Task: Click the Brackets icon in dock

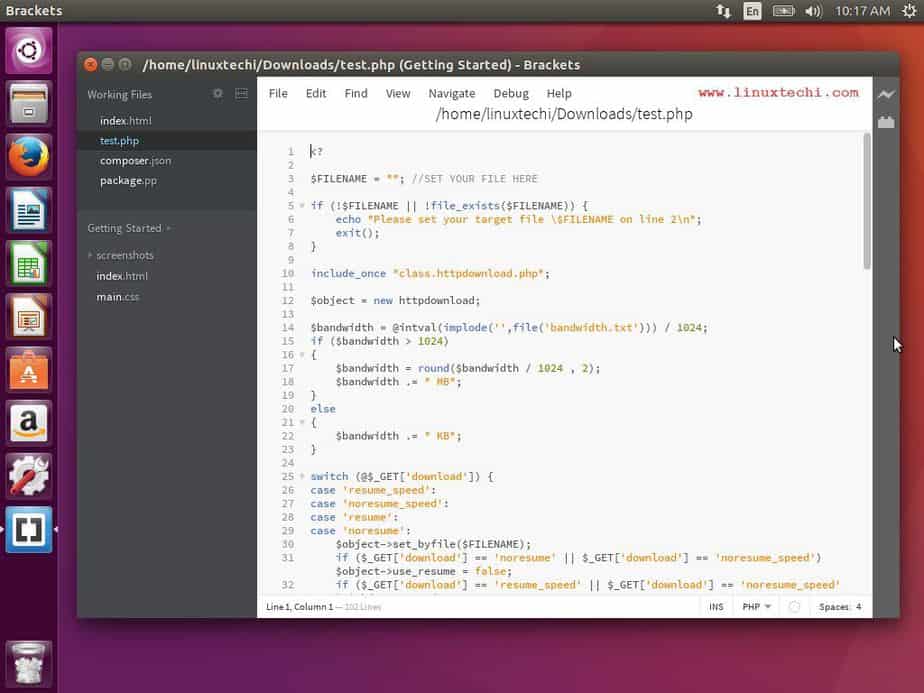Action: pyautogui.click(x=28, y=529)
